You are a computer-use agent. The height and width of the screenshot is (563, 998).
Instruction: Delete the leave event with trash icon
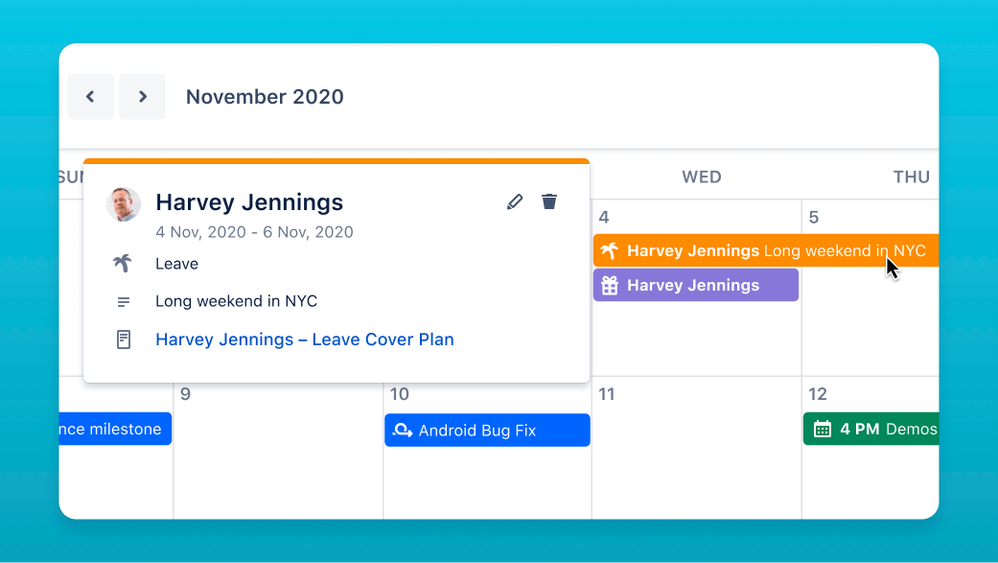pos(549,201)
